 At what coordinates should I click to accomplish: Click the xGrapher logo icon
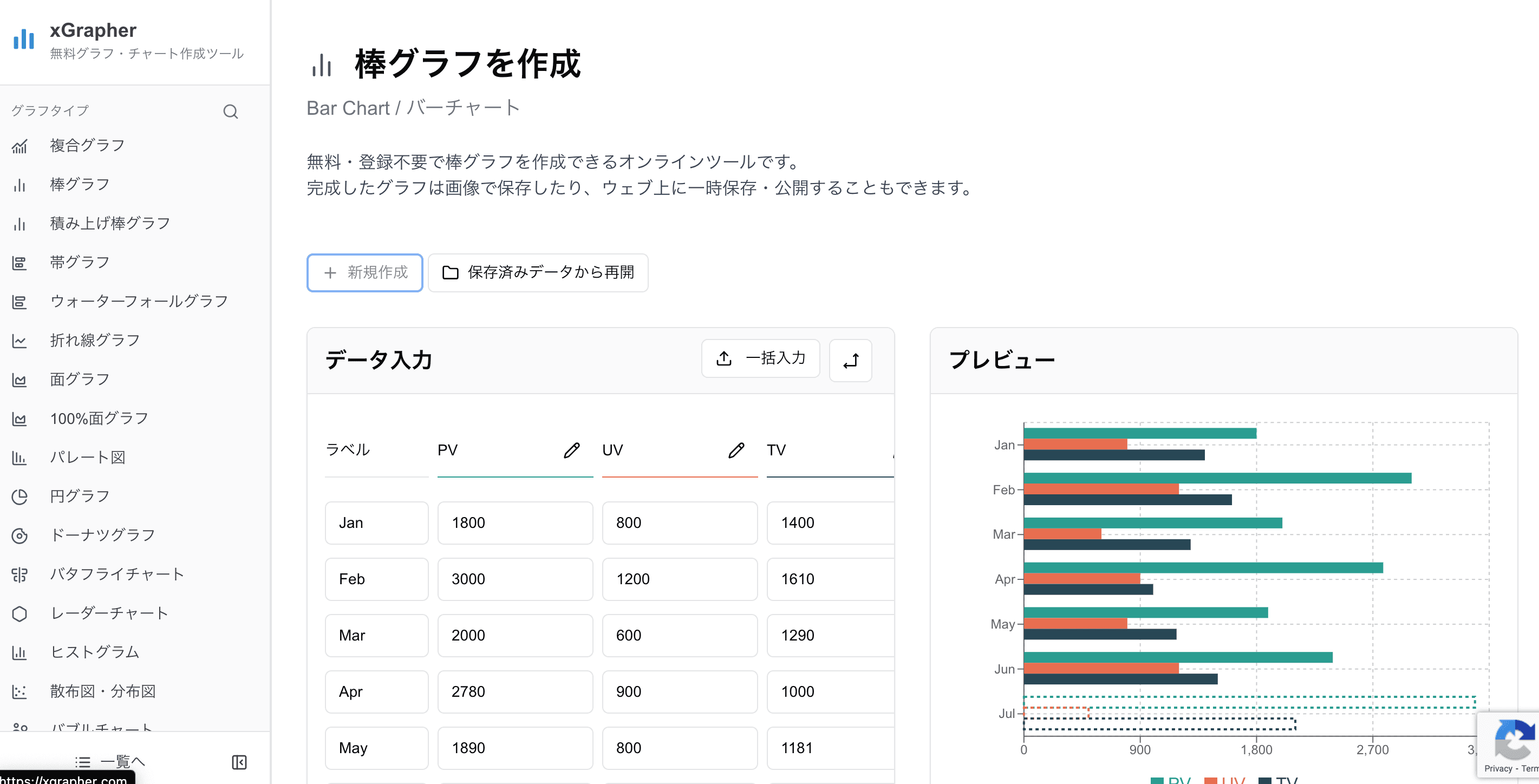coord(23,40)
